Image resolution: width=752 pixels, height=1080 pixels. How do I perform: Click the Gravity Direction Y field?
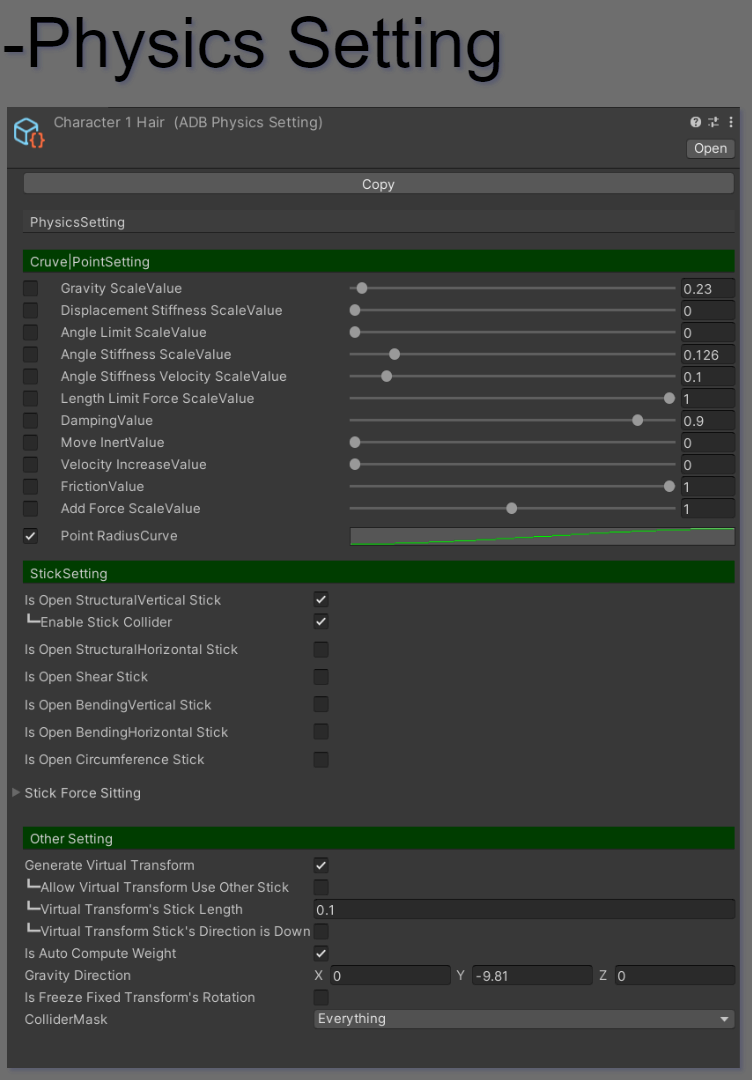532,976
